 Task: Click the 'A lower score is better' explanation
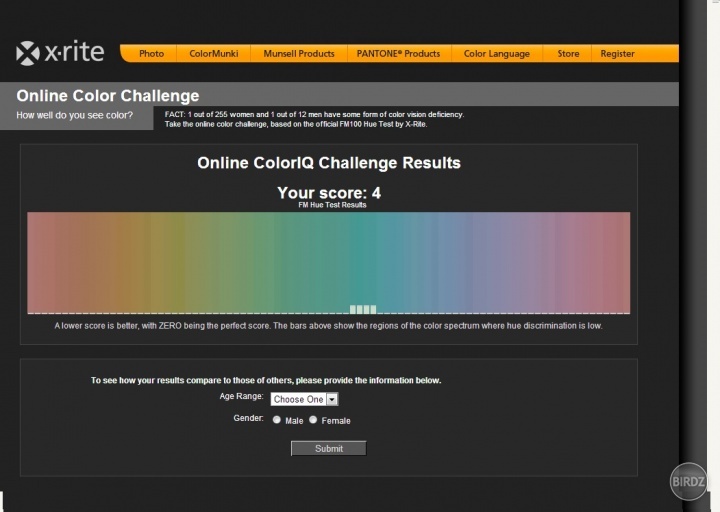328,326
